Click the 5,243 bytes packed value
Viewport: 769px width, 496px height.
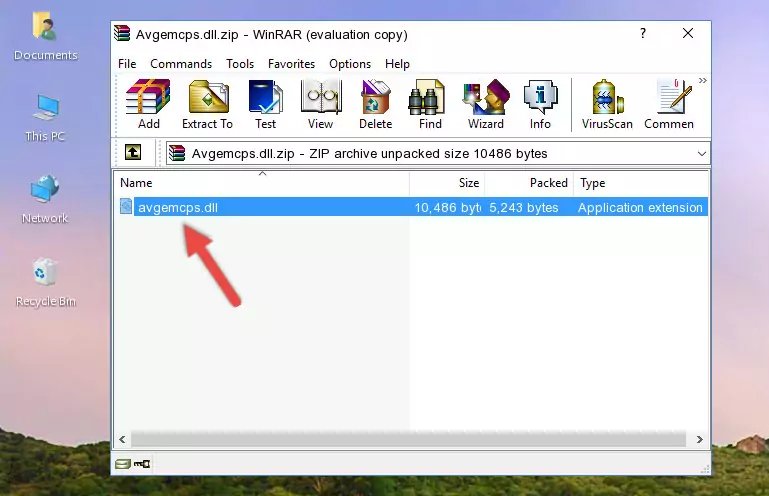pos(524,208)
